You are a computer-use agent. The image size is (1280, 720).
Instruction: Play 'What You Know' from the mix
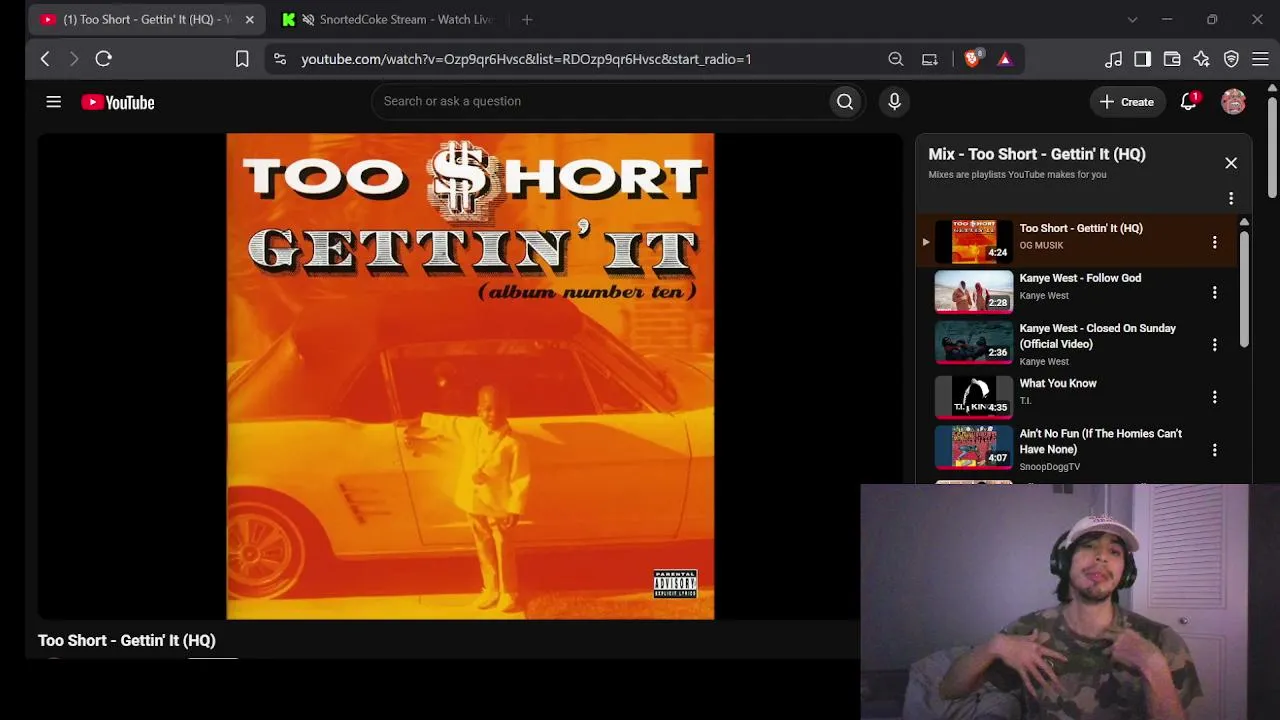click(x=1058, y=383)
